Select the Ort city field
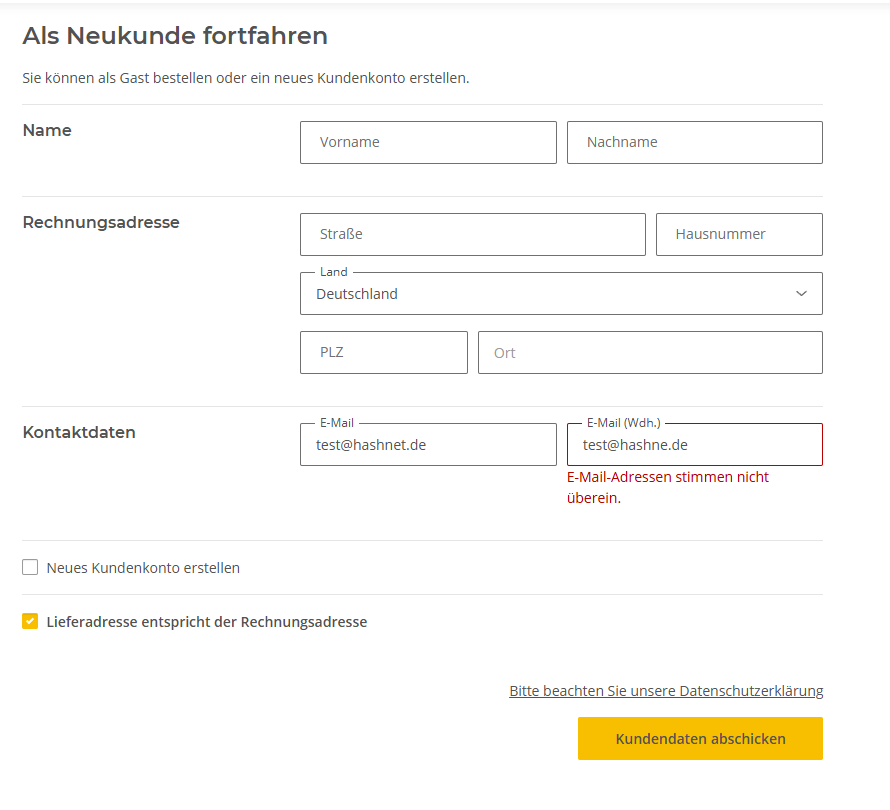This screenshot has width=890, height=810. pyautogui.click(x=650, y=352)
